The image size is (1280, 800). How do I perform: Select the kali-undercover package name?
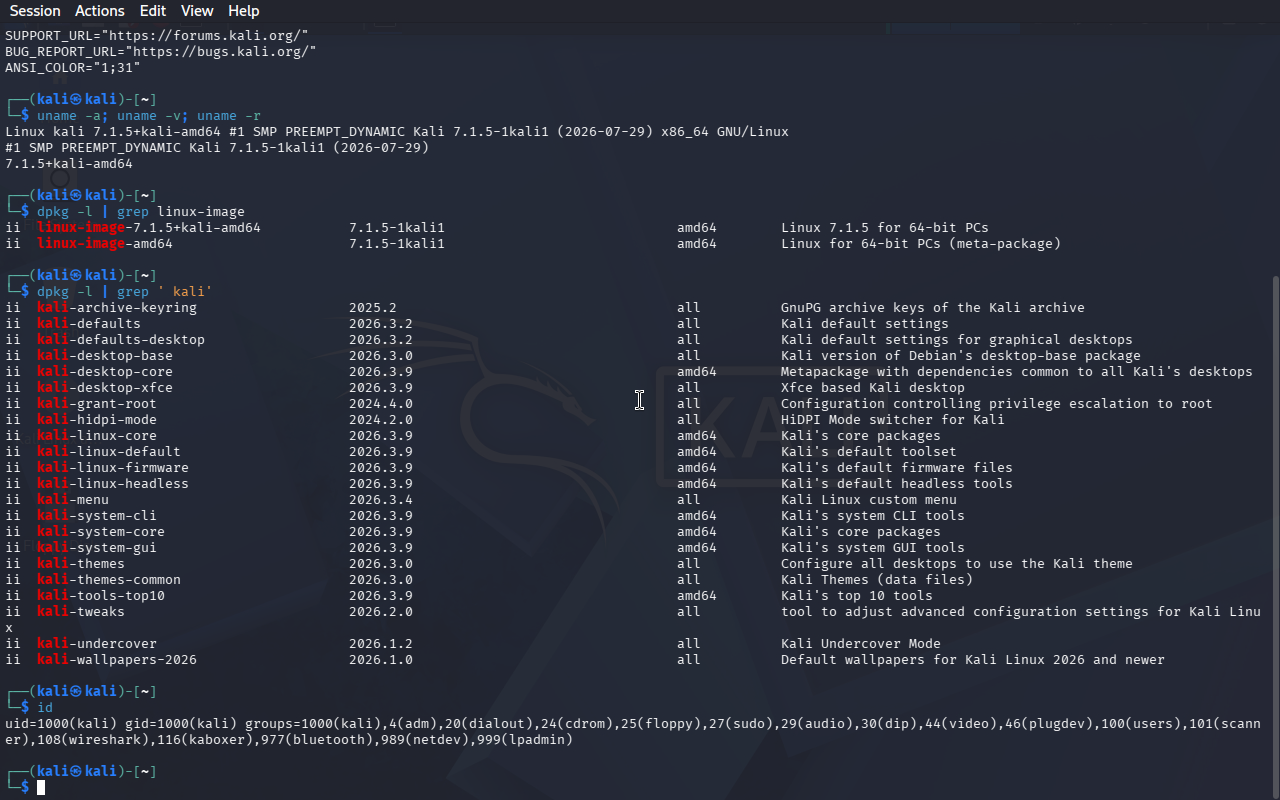pos(97,644)
